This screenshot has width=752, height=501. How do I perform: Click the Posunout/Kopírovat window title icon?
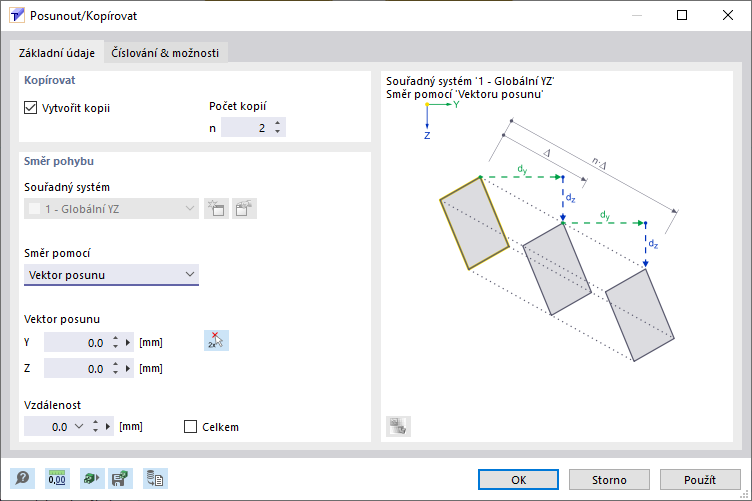coord(17,15)
